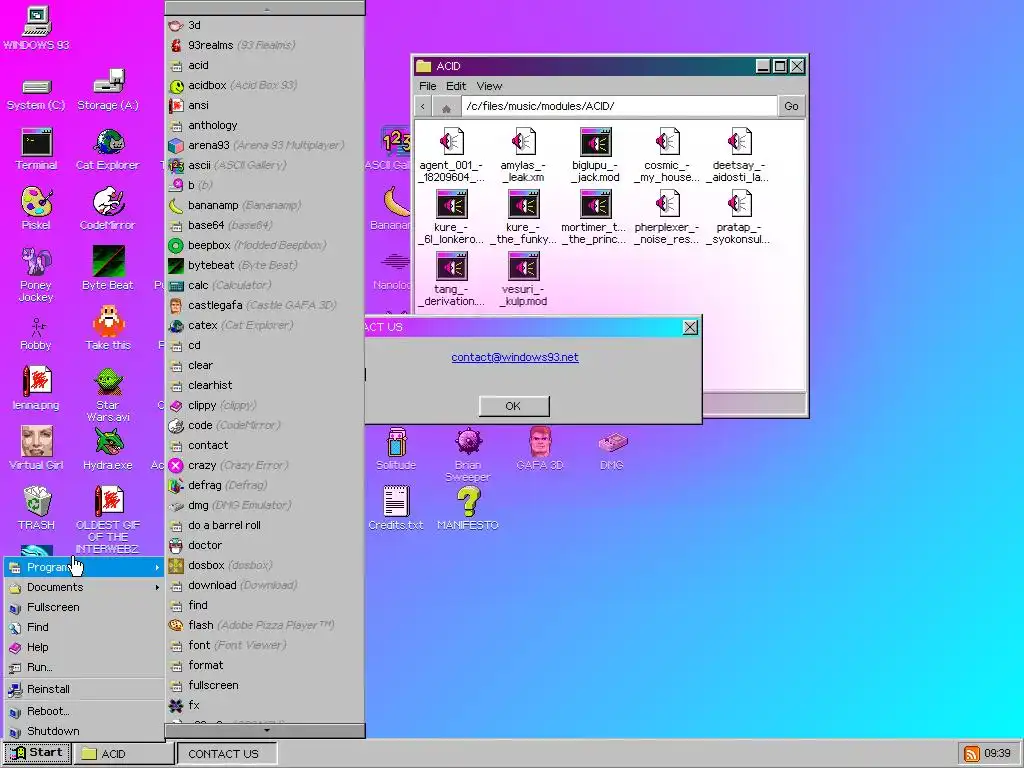Screen dimensions: 1024x768
Task: Click OK in the Contact Us dialog
Action: (x=514, y=406)
